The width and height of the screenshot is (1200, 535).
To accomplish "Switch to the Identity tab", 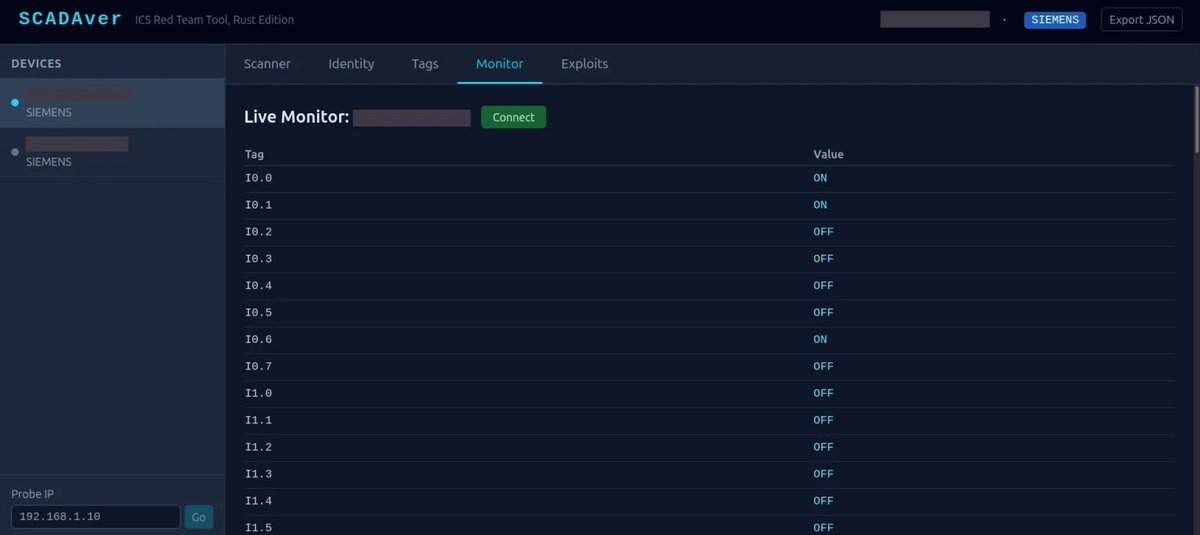I will (x=351, y=64).
